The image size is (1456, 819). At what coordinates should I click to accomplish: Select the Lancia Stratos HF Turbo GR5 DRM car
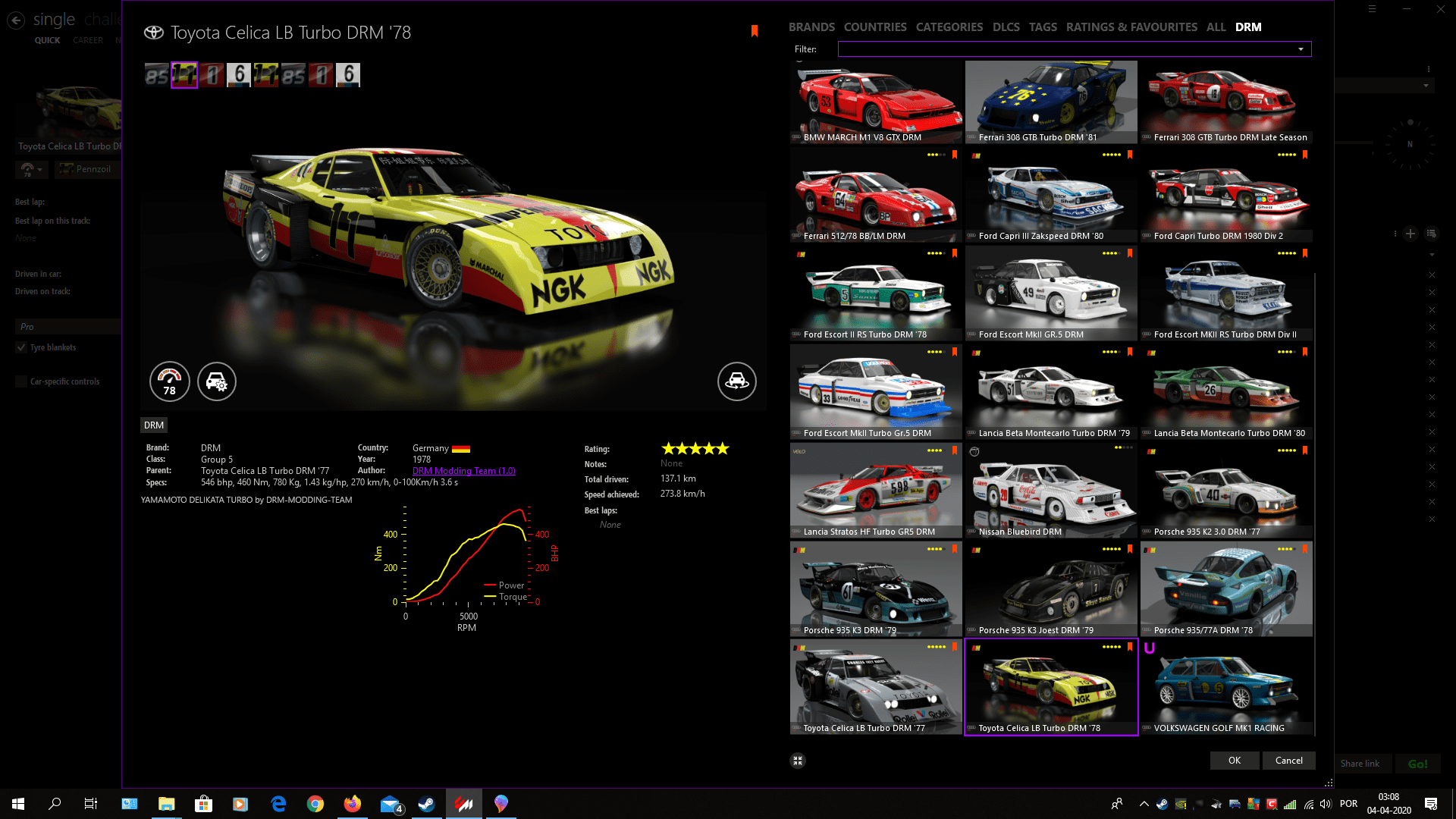[876, 490]
